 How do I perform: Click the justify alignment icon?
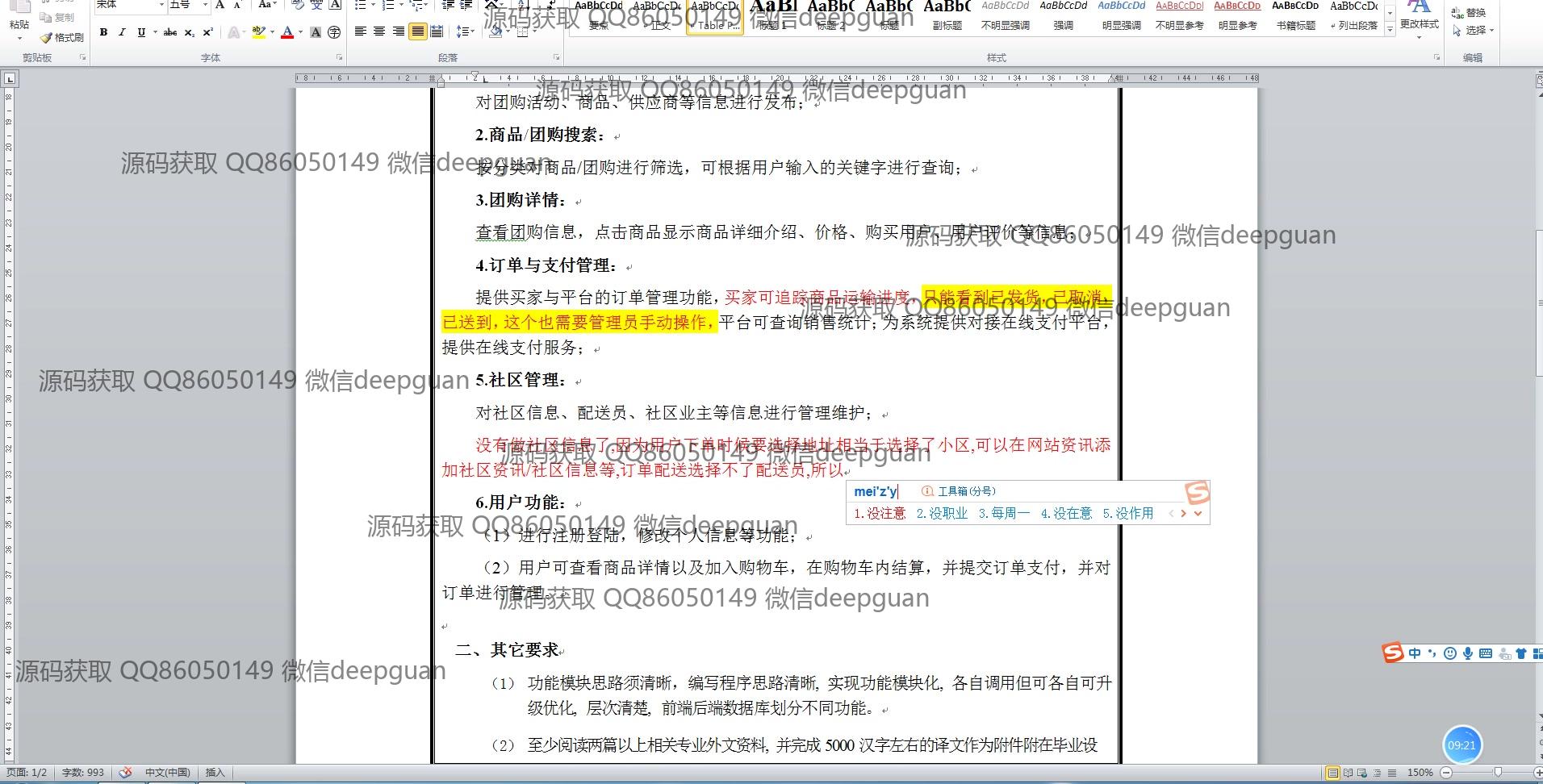tap(417, 31)
